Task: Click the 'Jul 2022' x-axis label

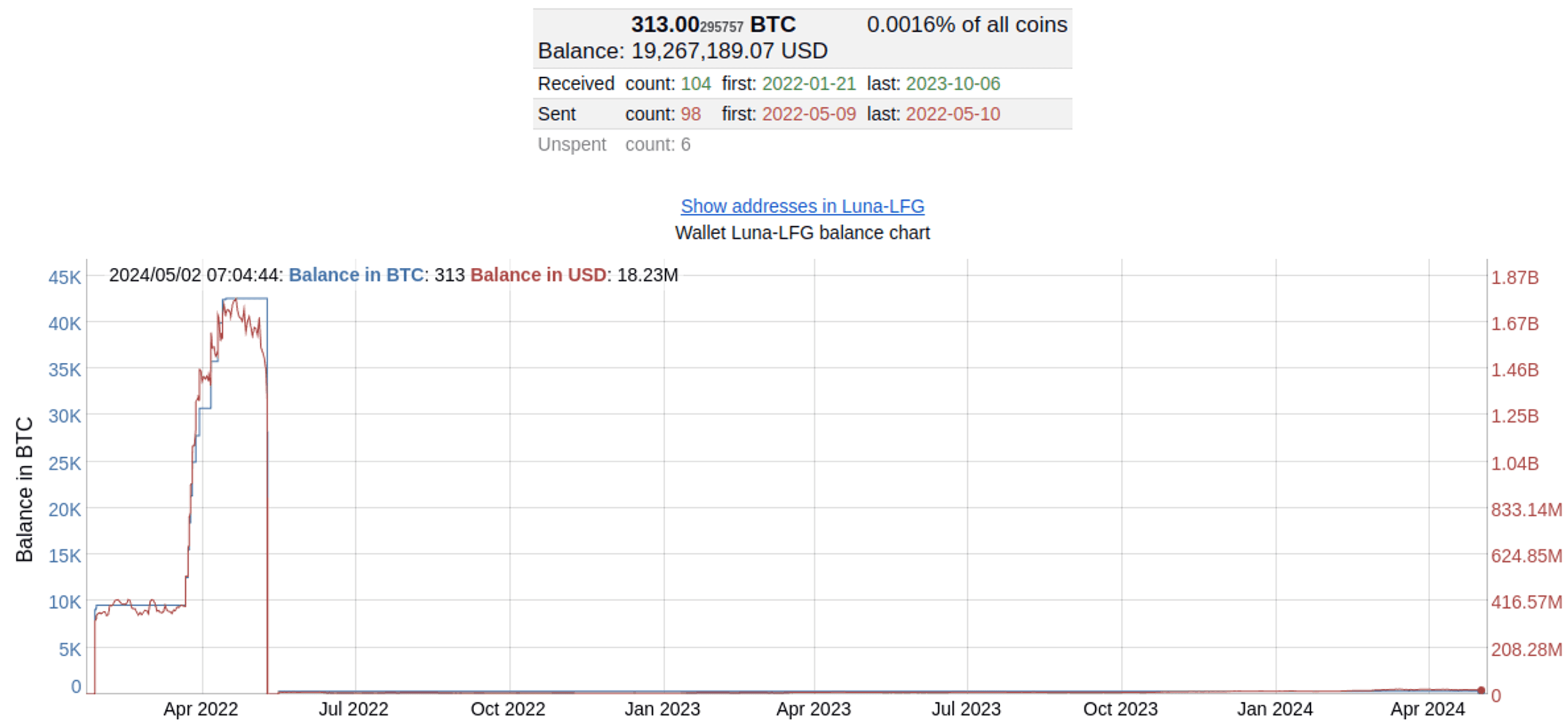Action: tap(353, 709)
